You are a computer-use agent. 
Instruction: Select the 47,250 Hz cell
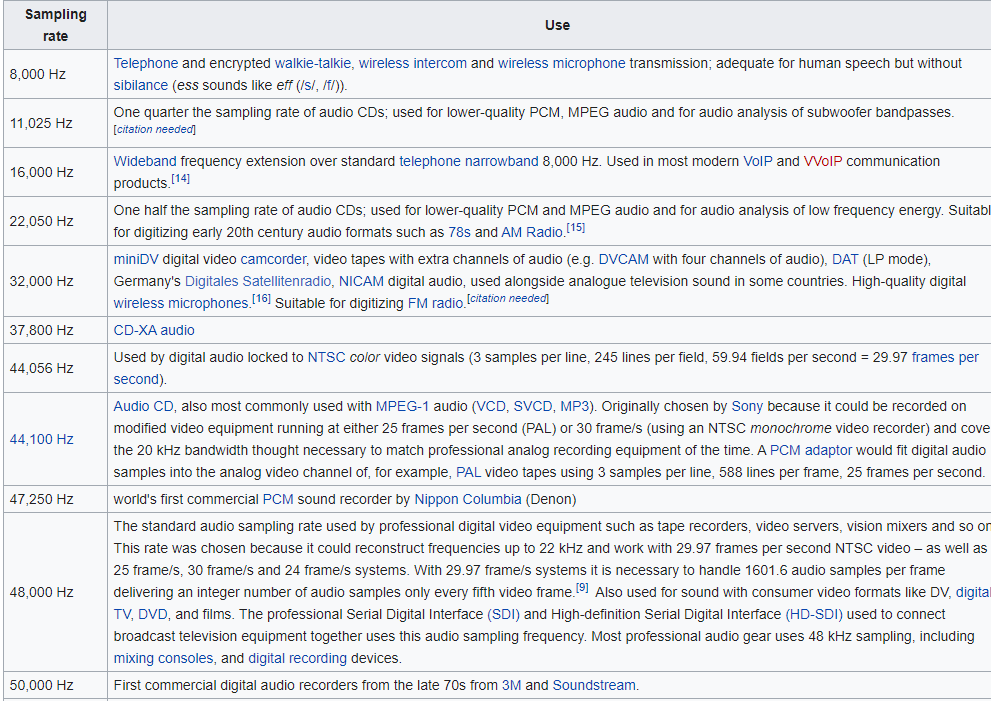[56, 499]
